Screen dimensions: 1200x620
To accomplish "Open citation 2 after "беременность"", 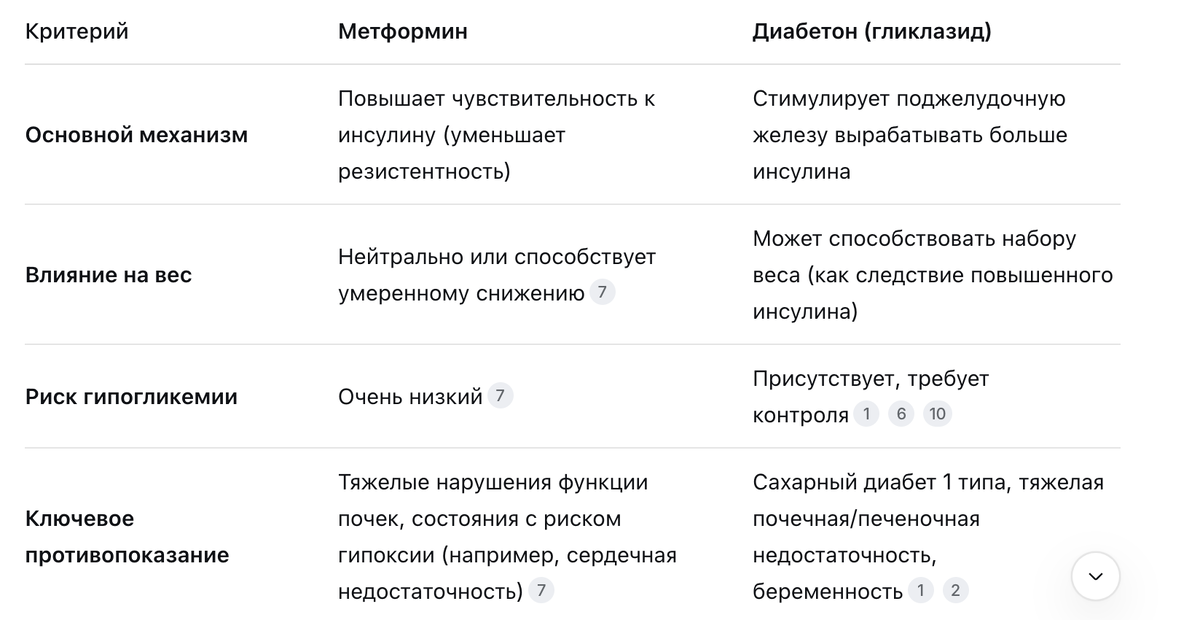I will [955, 590].
